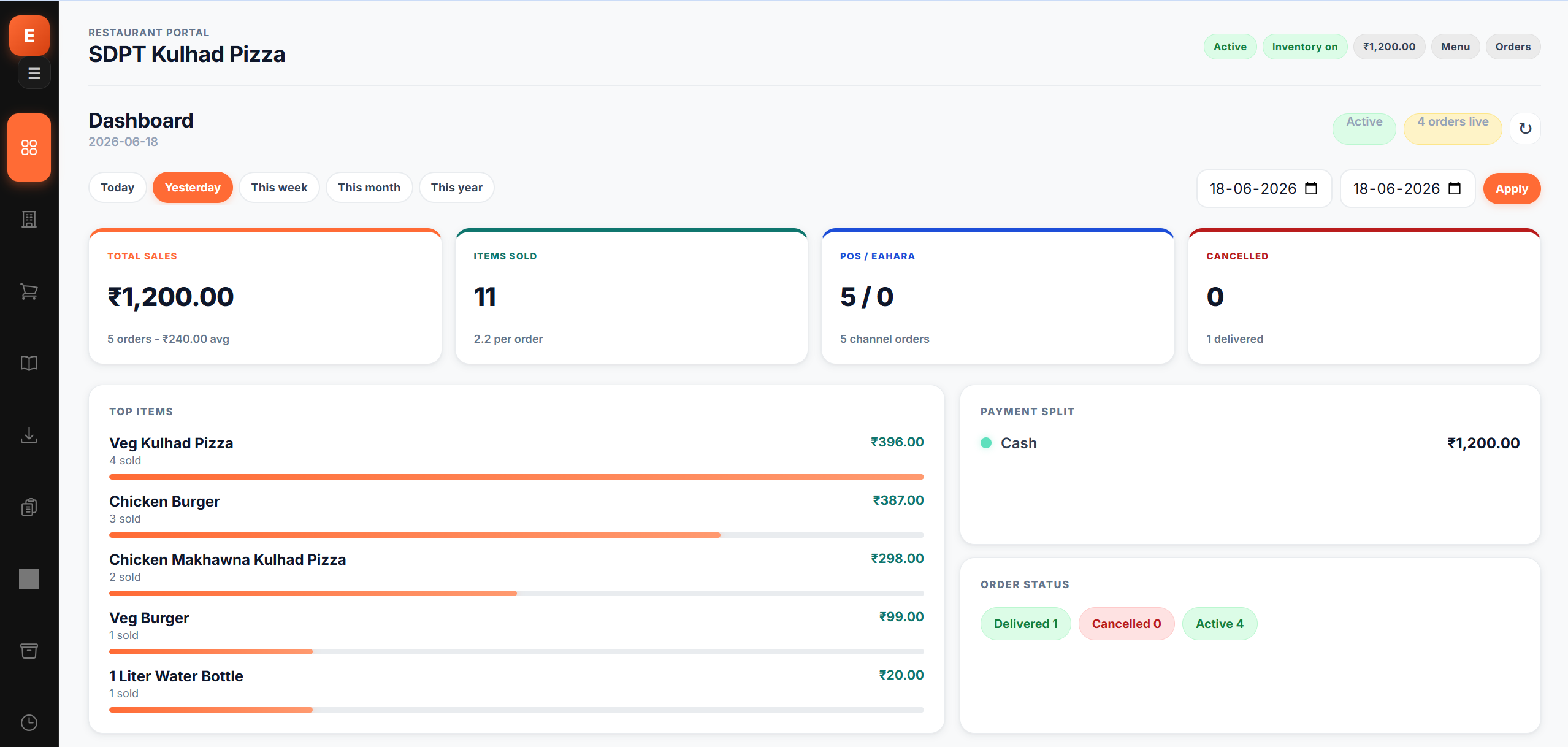Refresh the dashboard with the reload icon

click(1525, 129)
